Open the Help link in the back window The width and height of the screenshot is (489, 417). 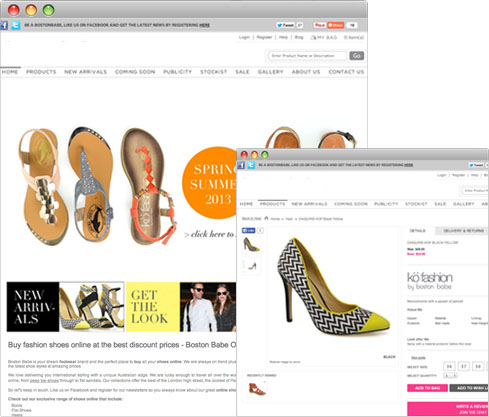[x=283, y=37]
